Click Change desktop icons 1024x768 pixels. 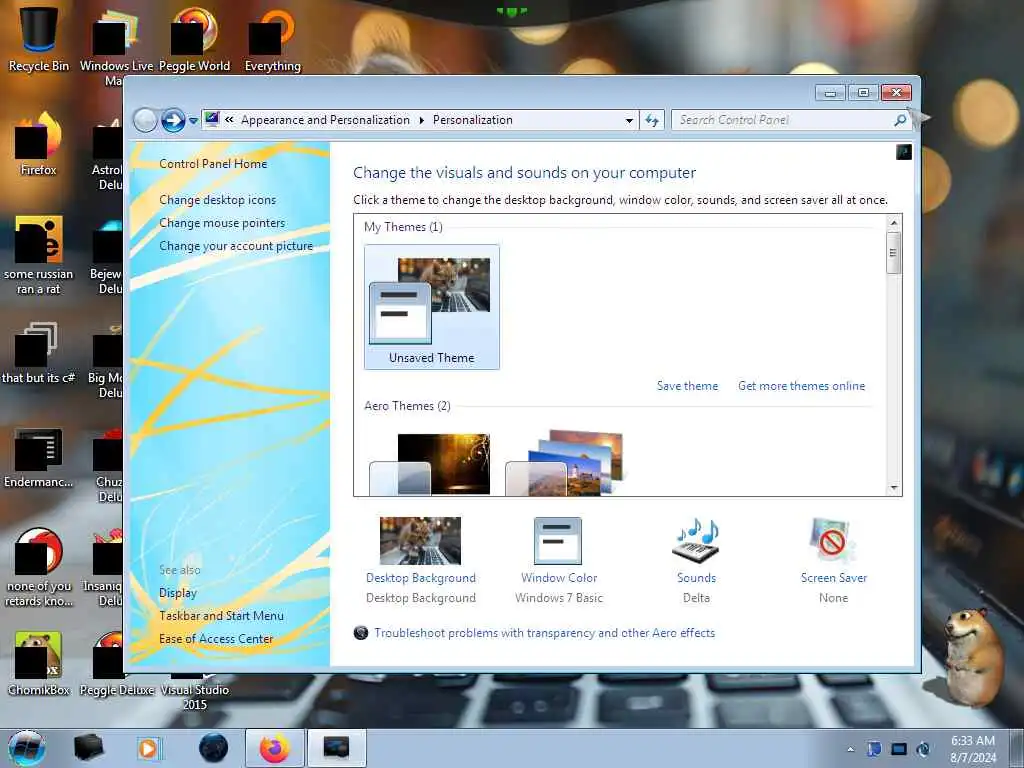pos(217,200)
